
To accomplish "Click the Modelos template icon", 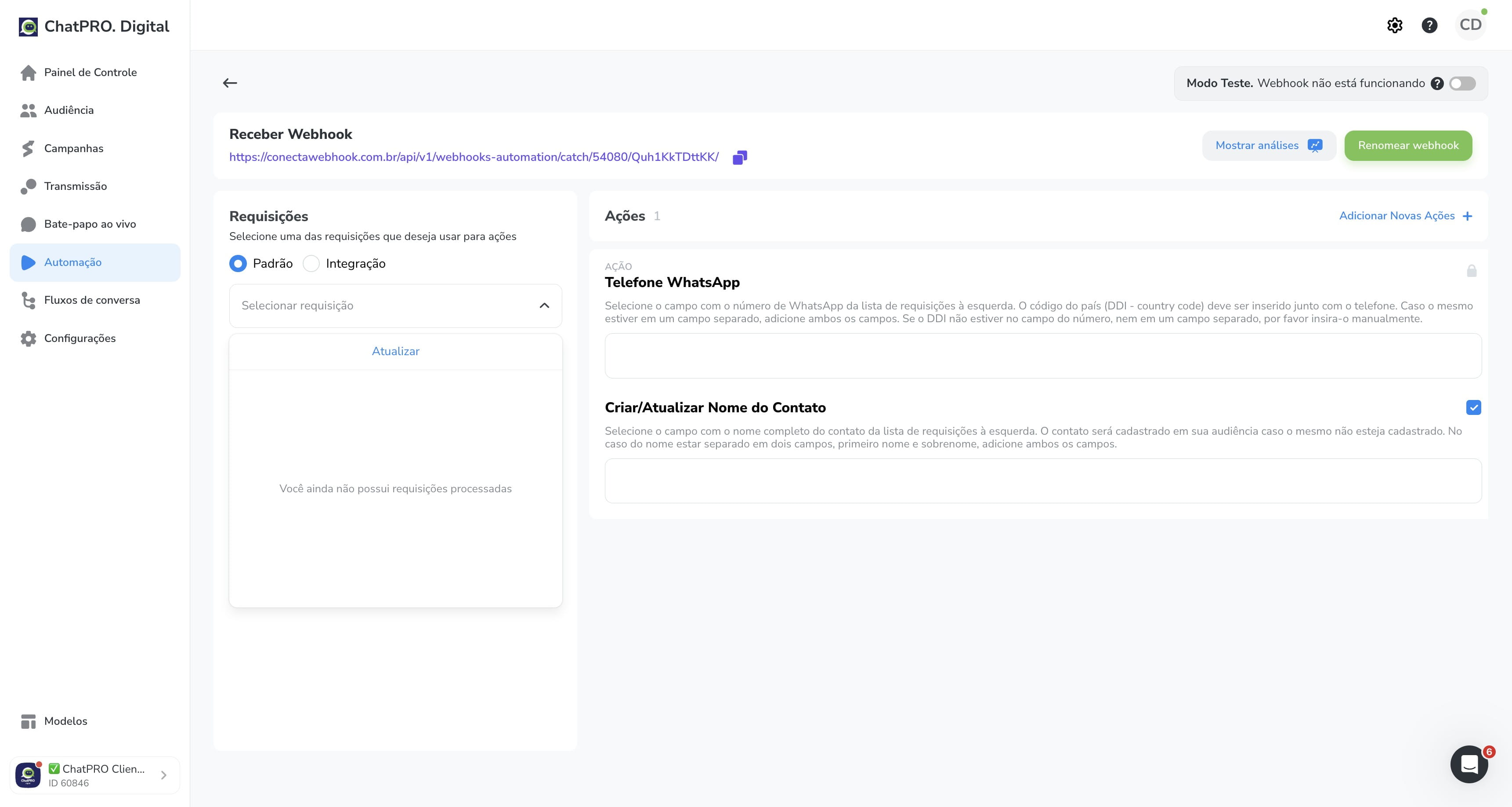I will [x=28, y=721].
